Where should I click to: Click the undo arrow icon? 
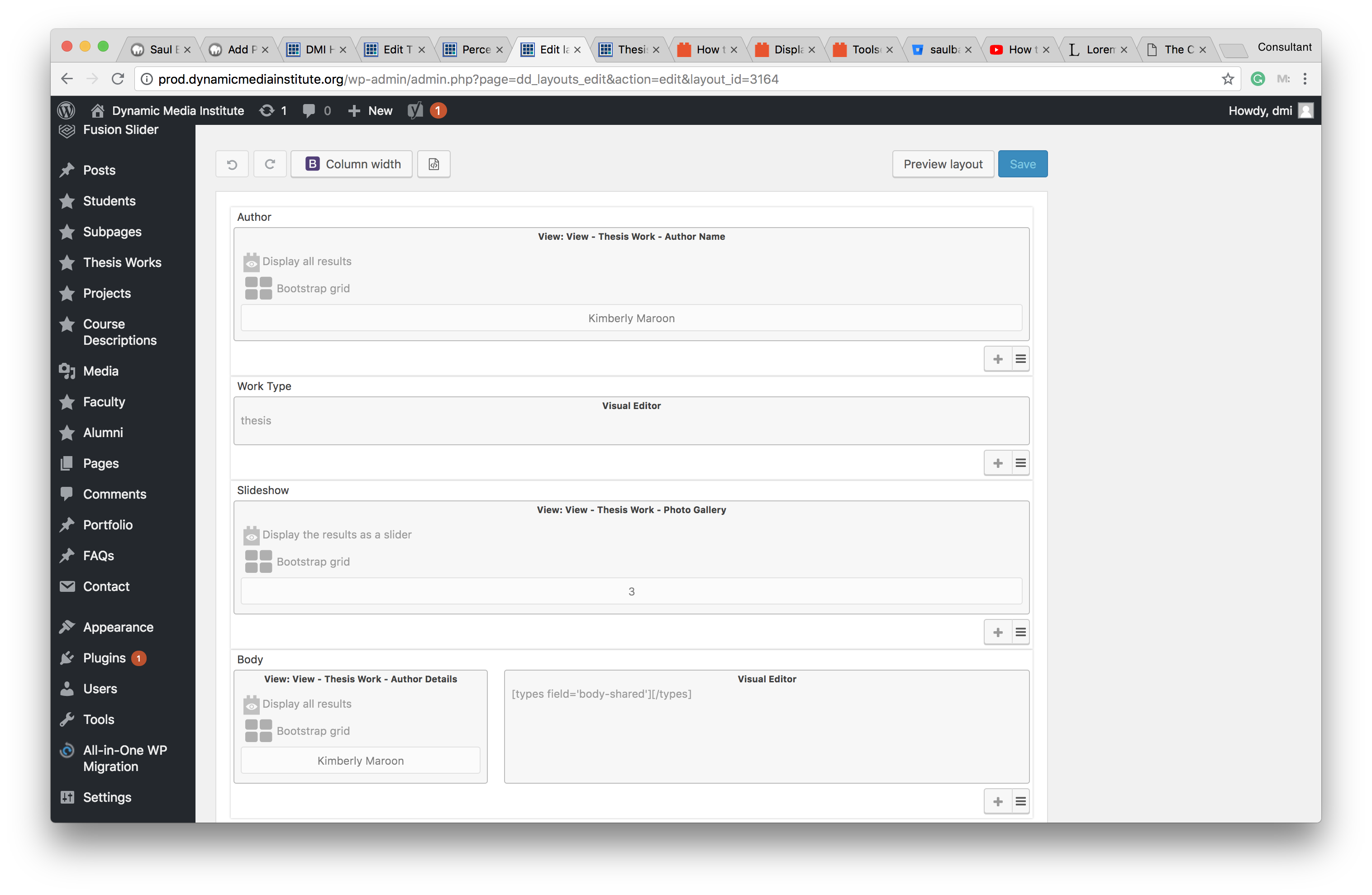click(x=230, y=163)
